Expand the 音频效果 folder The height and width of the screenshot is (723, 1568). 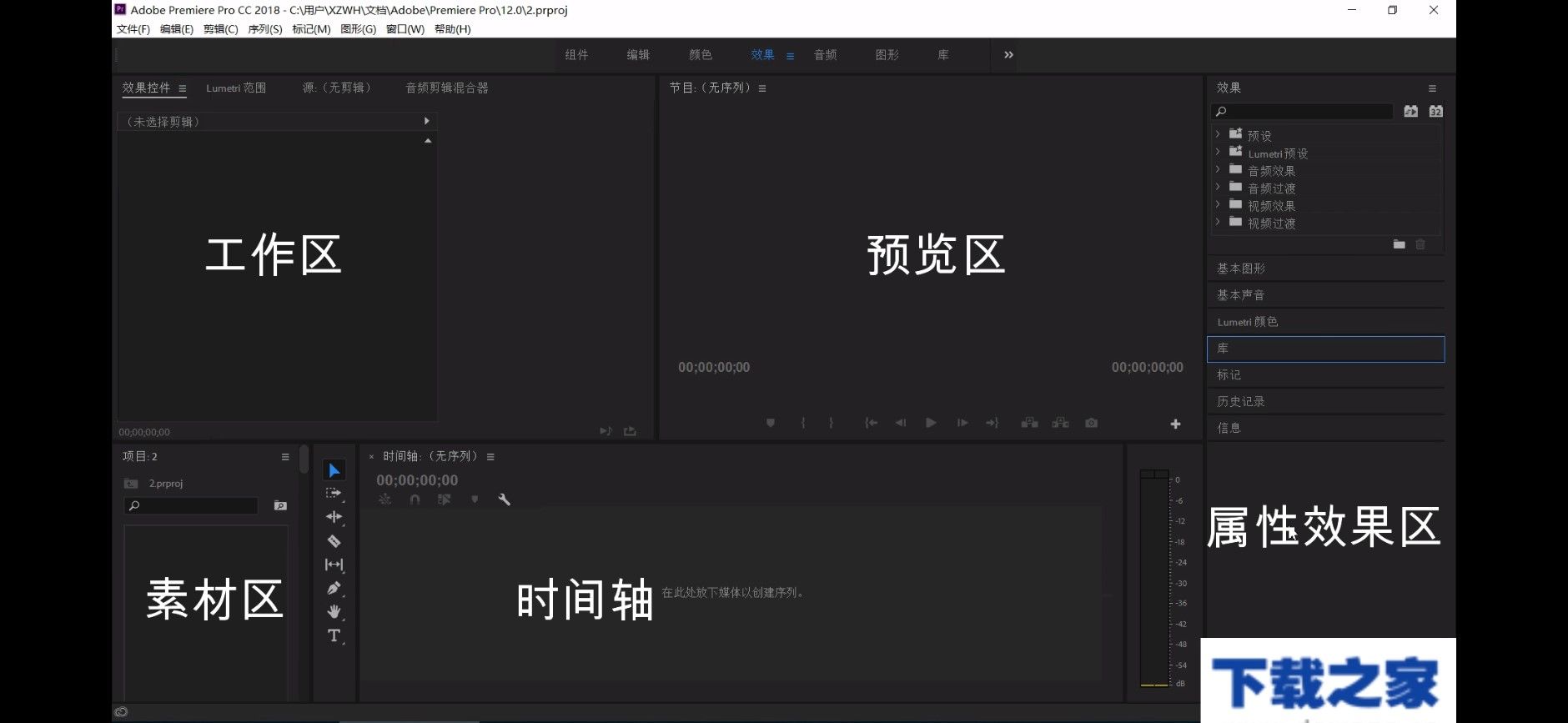click(x=1218, y=169)
